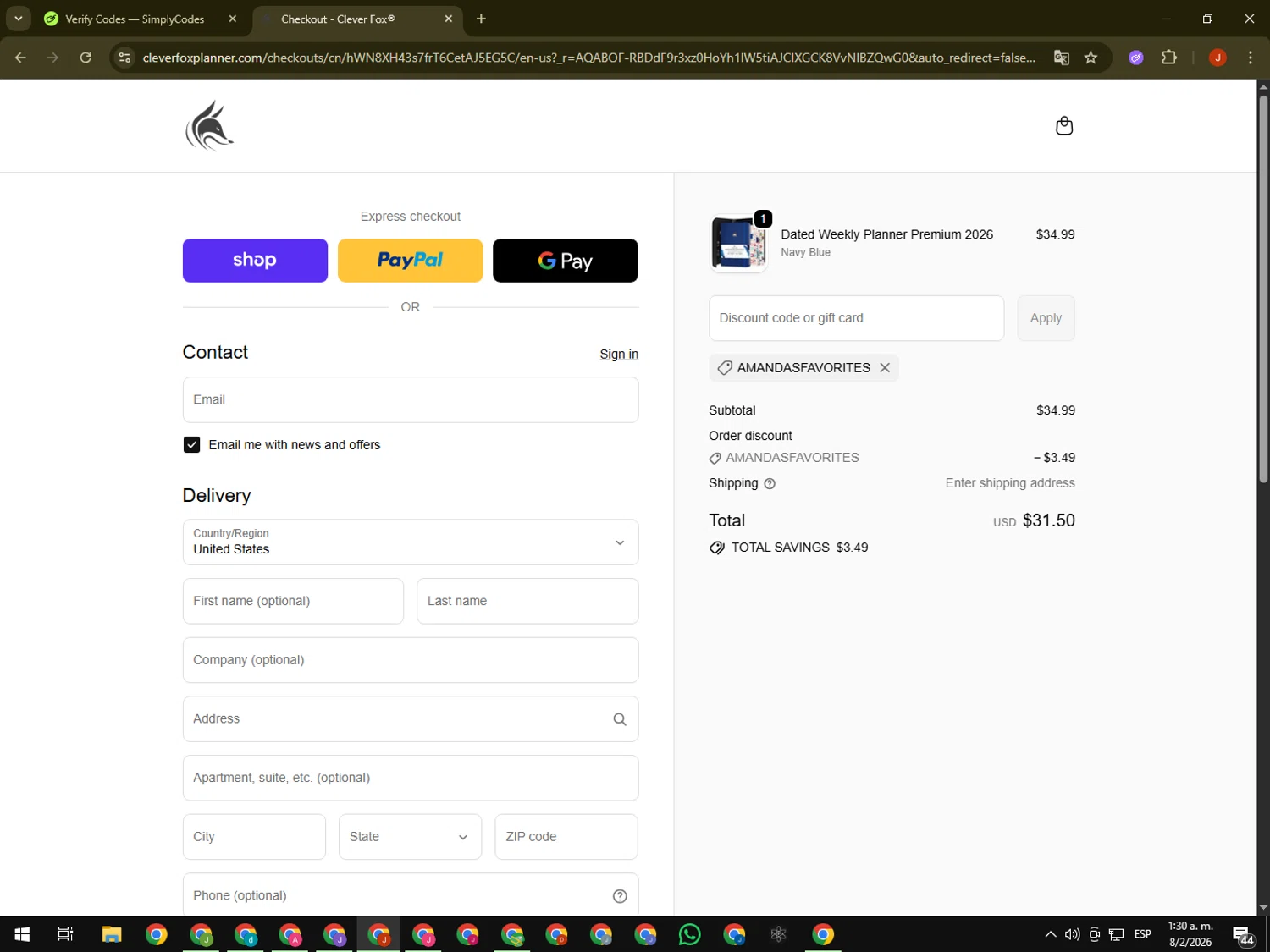Focus the ZIP code input field
The height and width of the screenshot is (952, 1270).
566,837
